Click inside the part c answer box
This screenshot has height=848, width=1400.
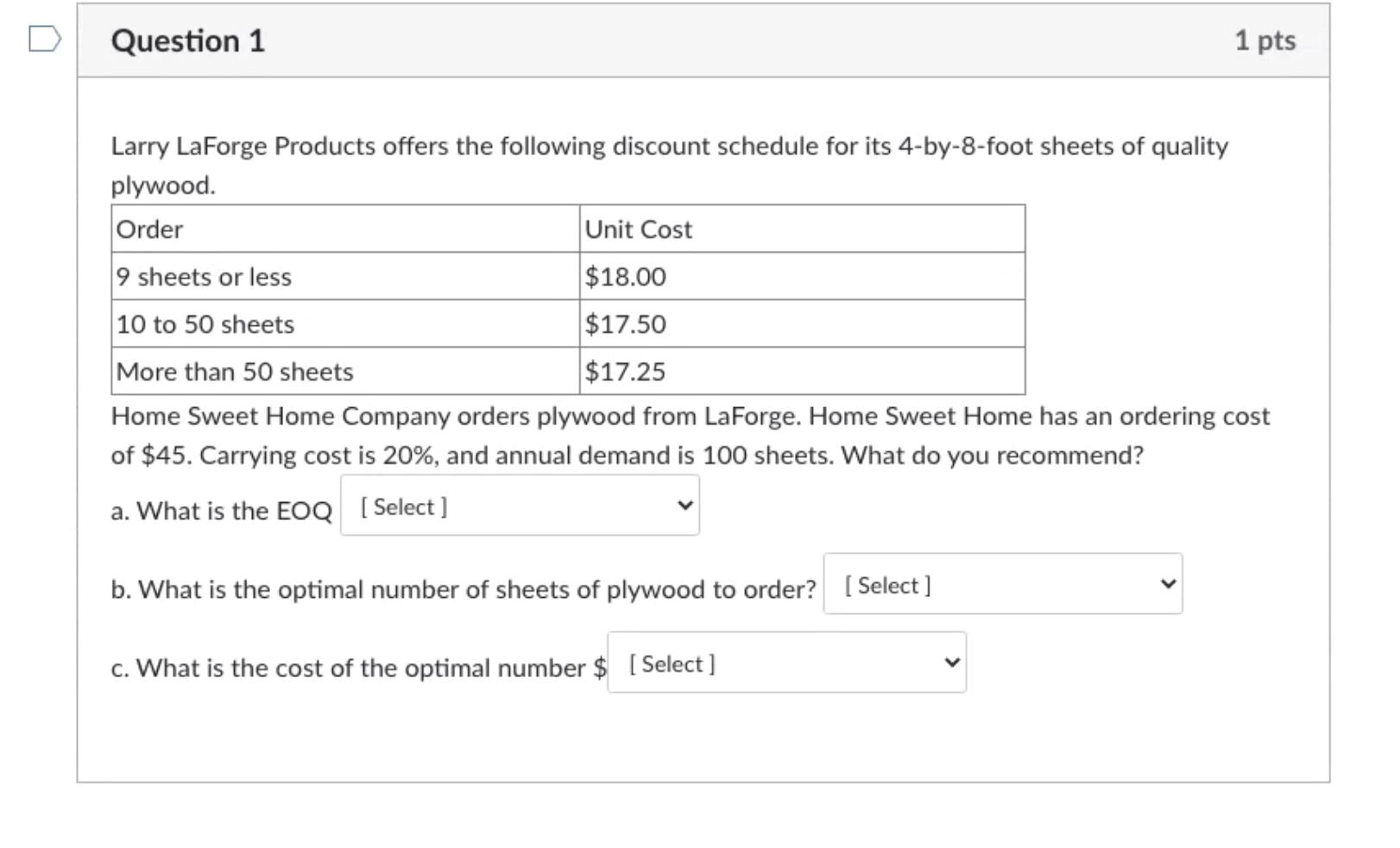point(785,662)
